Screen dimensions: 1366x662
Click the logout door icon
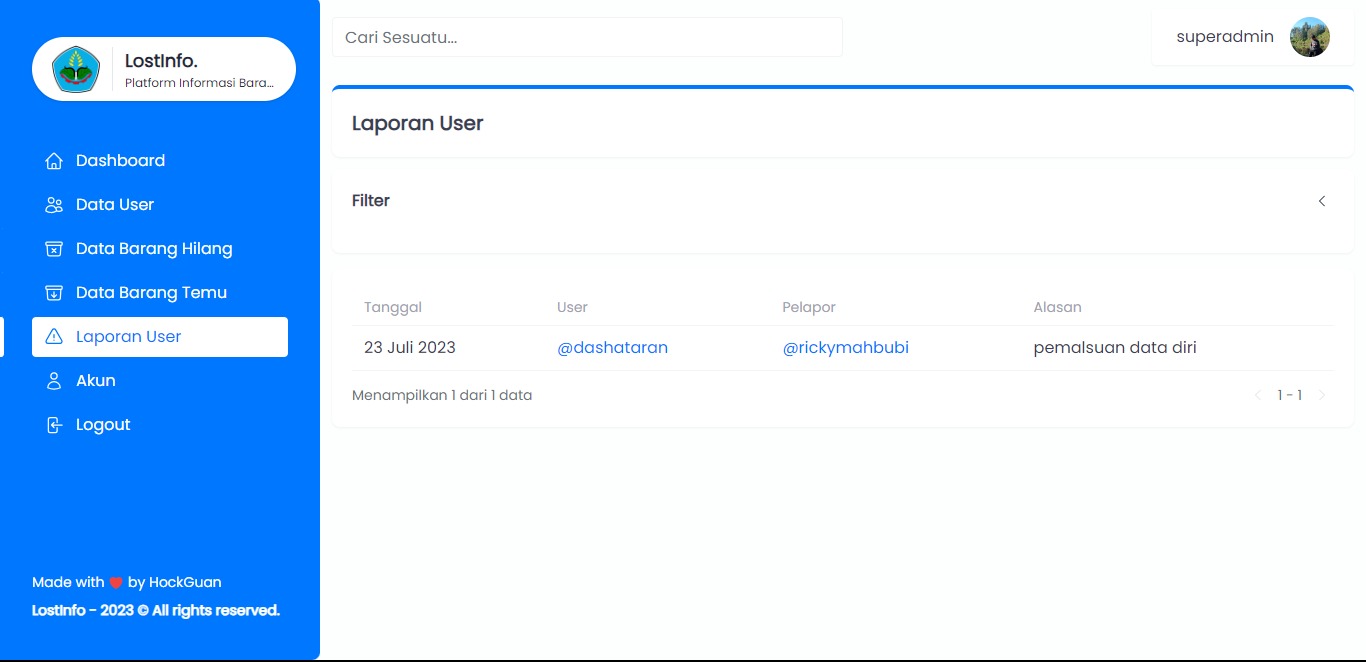(x=54, y=425)
